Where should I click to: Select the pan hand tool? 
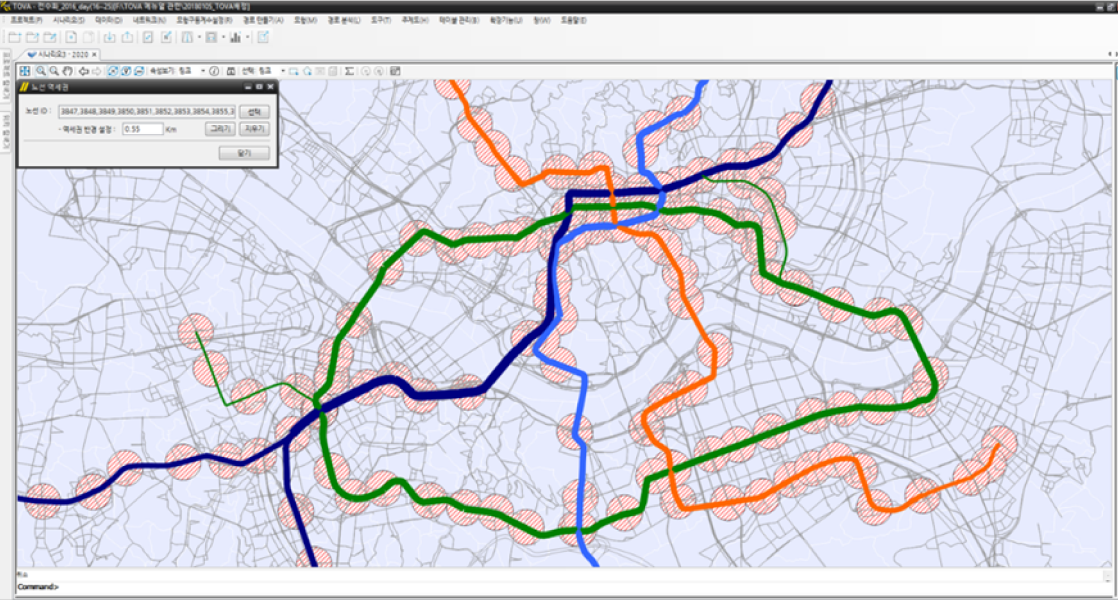point(67,71)
